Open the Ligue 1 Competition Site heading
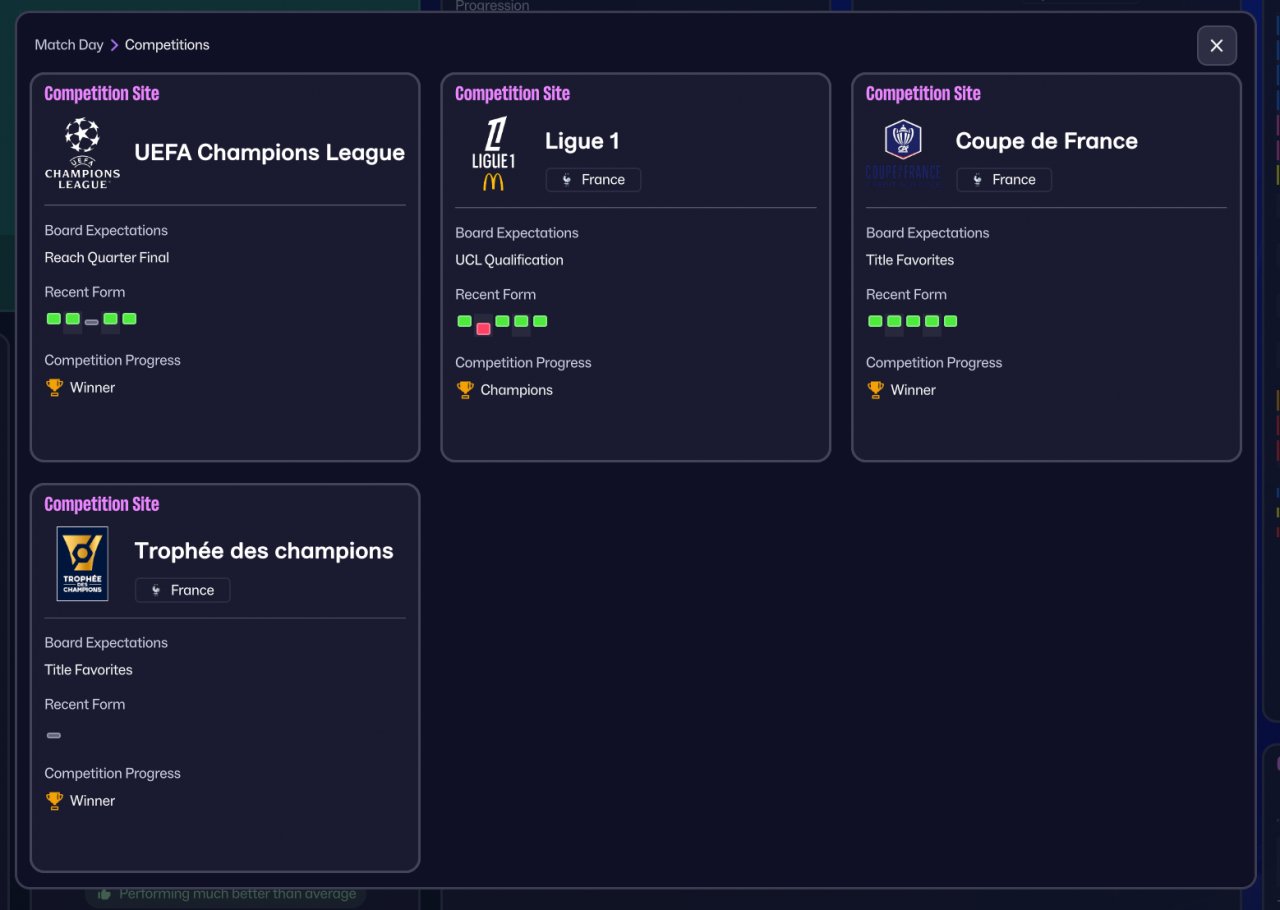Viewport: 1280px width, 910px height. coord(512,94)
